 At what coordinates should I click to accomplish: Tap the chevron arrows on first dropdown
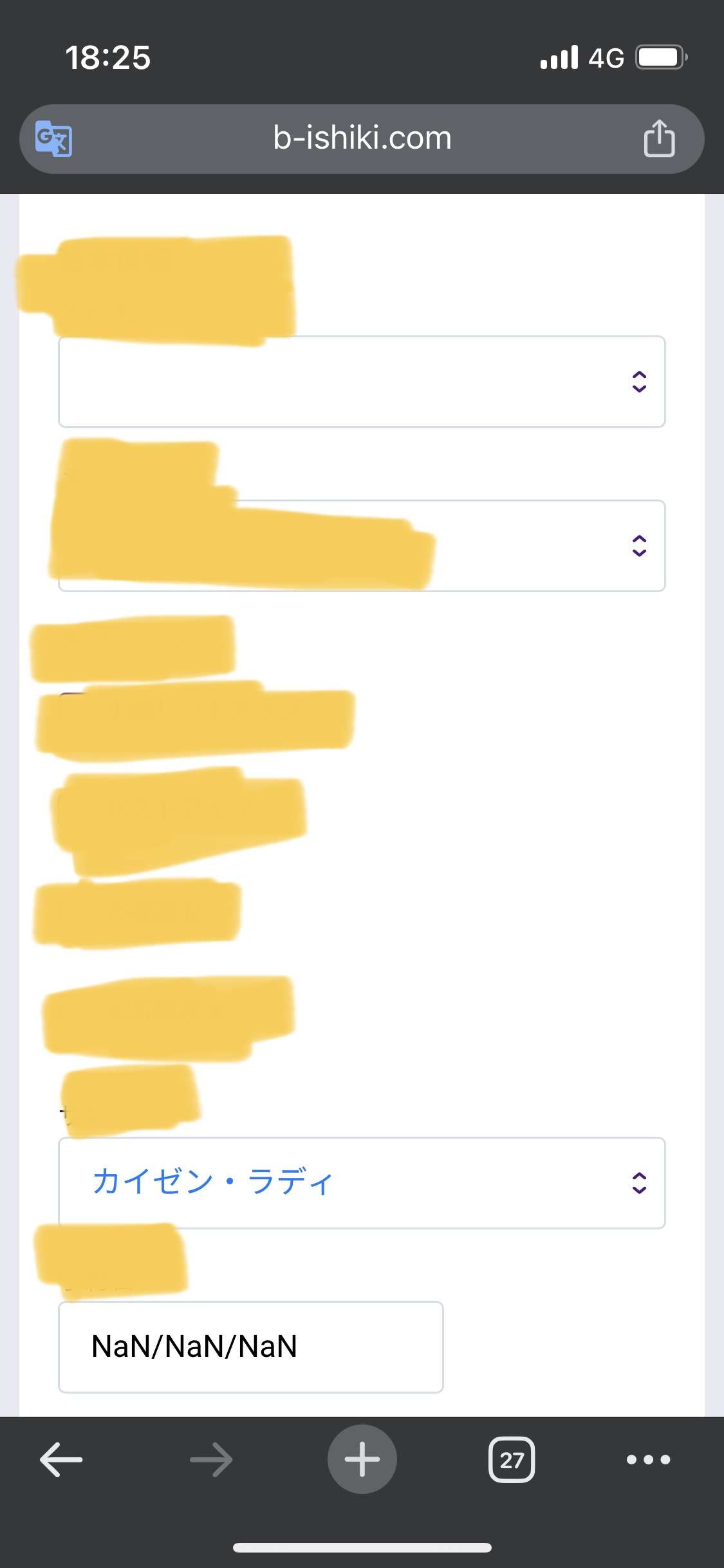pyautogui.click(x=639, y=382)
